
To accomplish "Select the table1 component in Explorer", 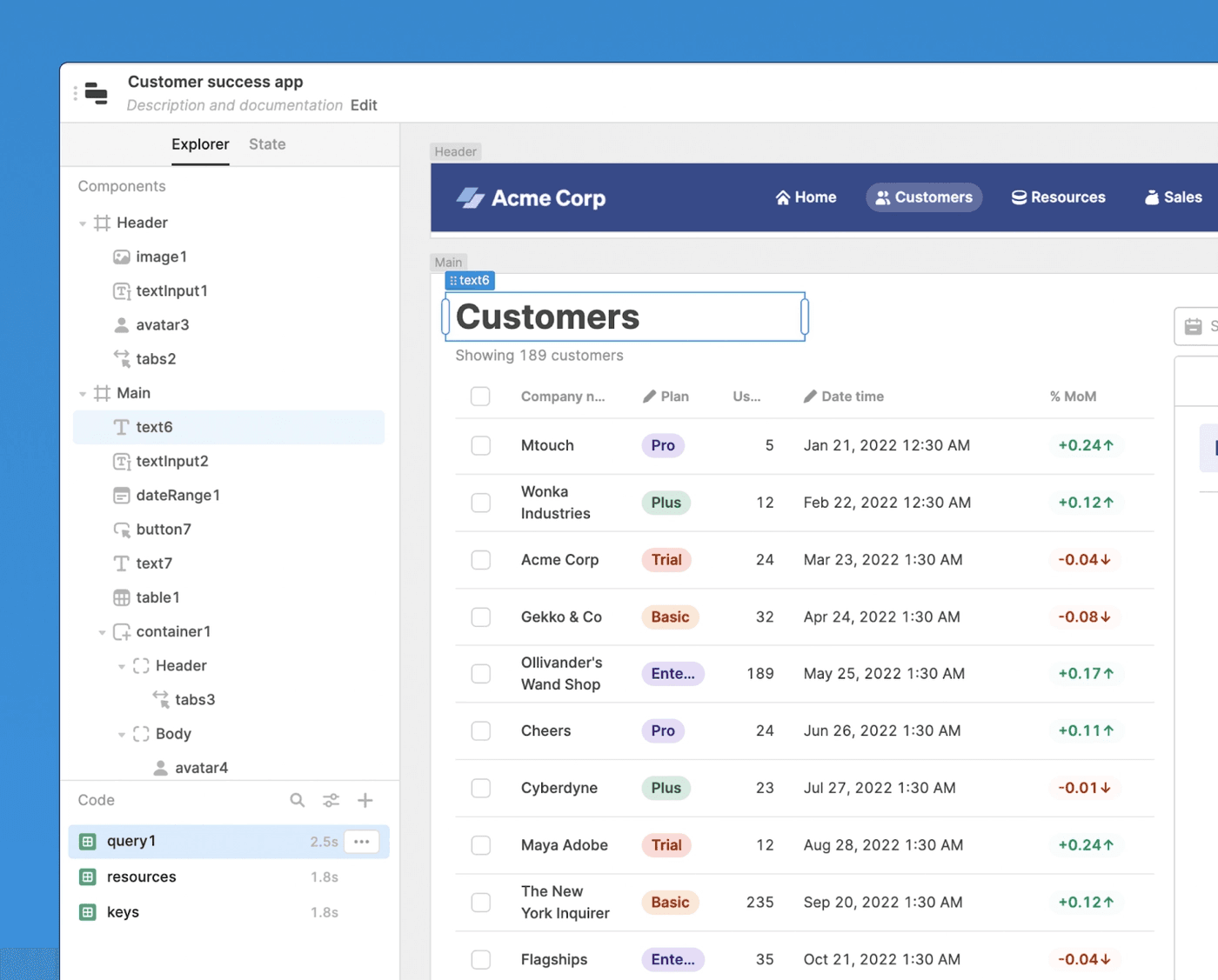I will pyautogui.click(x=157, y=597).
